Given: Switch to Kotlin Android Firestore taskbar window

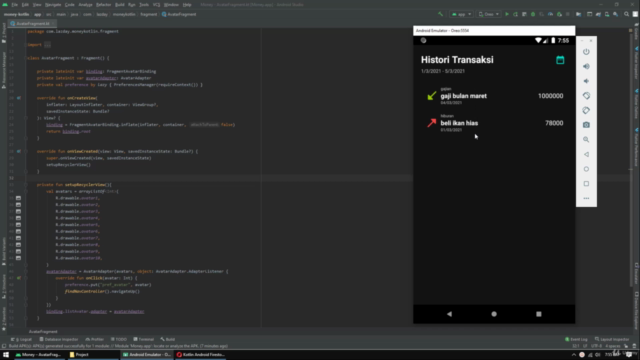Looking at the screenshot, I should coord(201,355).
